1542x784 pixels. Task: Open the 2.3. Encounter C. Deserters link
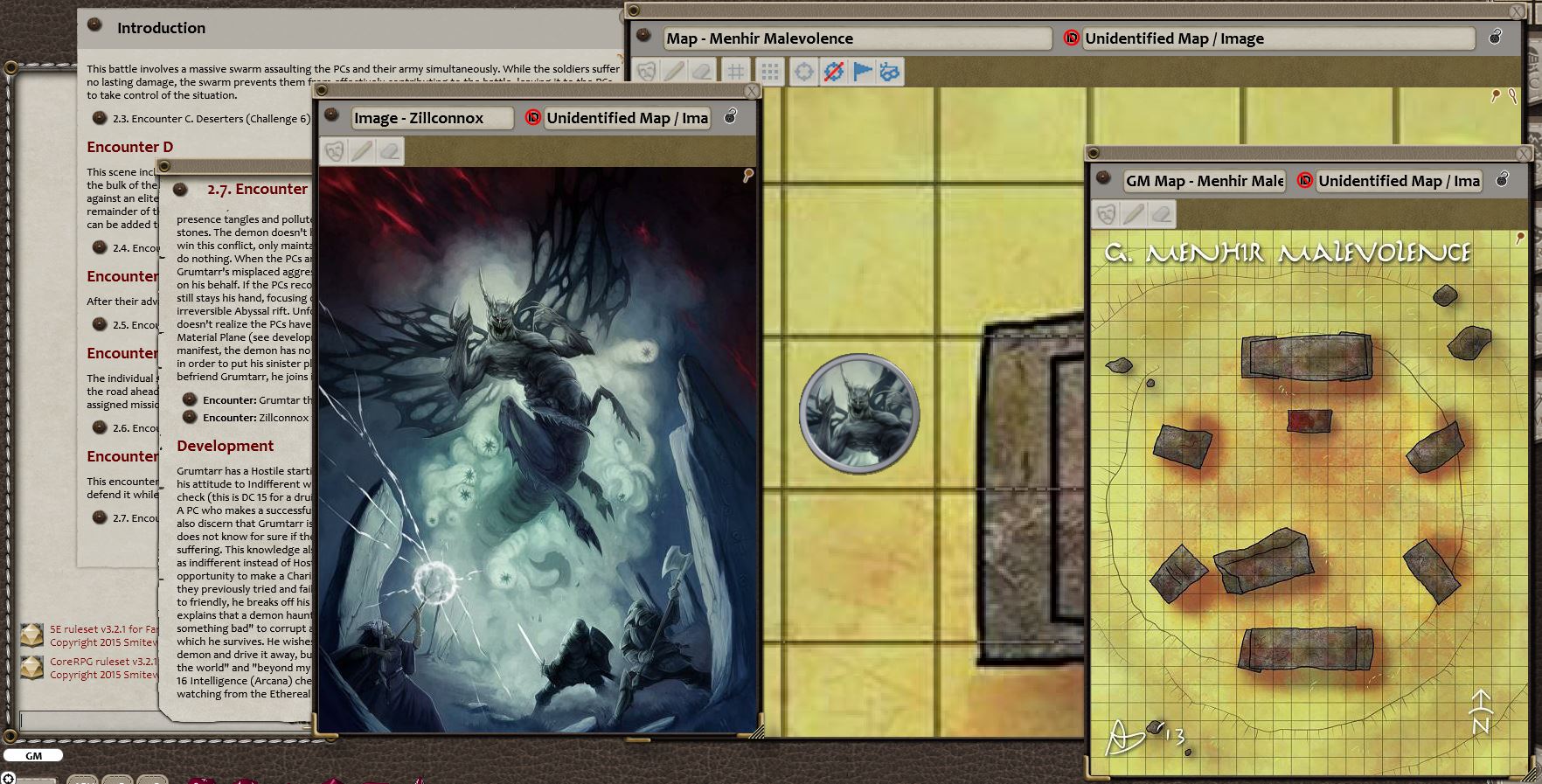100,118
